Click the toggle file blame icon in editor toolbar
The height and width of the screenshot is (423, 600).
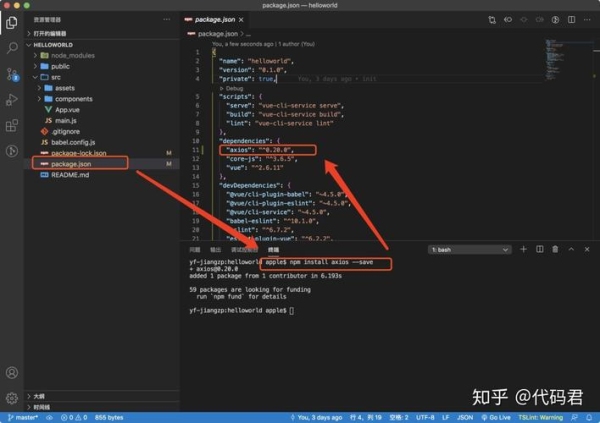coord(555,20)
